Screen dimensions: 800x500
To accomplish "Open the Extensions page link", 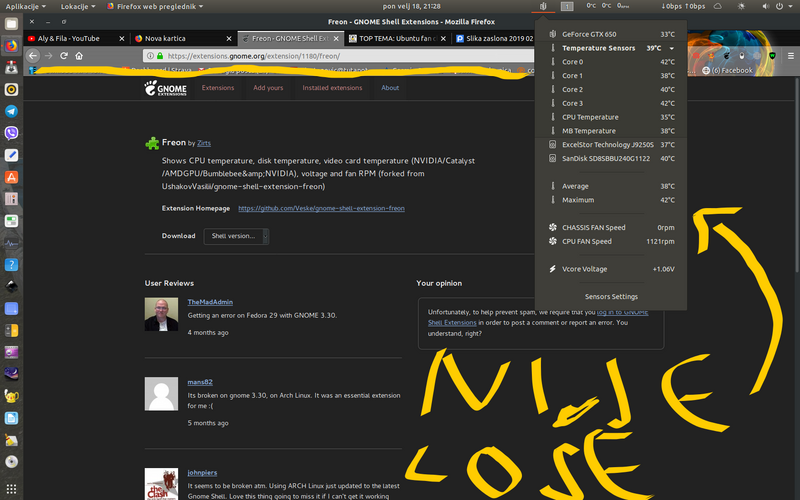I will [x=218, y=88].
